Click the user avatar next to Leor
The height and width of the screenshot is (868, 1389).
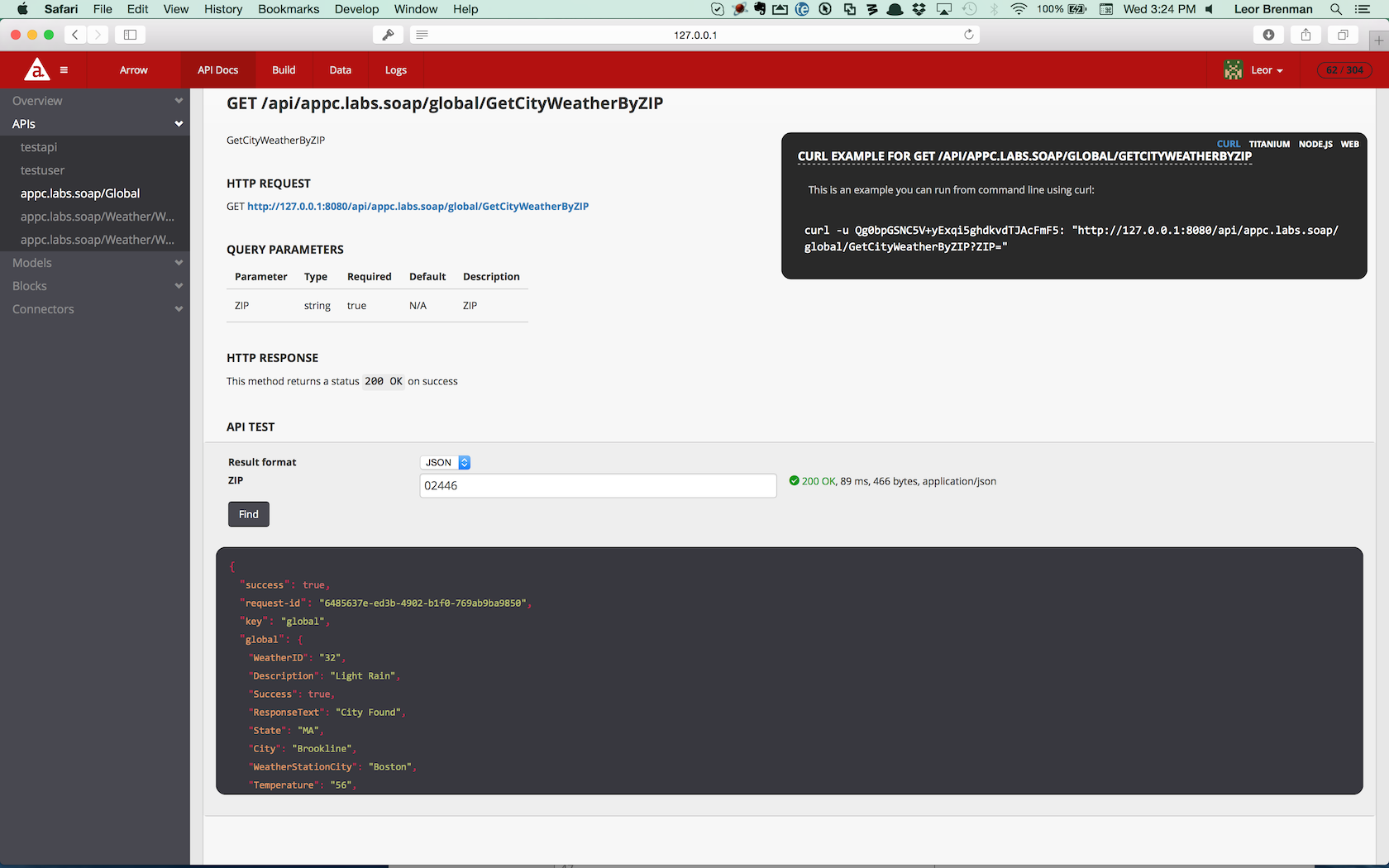tap(1233, 70)
